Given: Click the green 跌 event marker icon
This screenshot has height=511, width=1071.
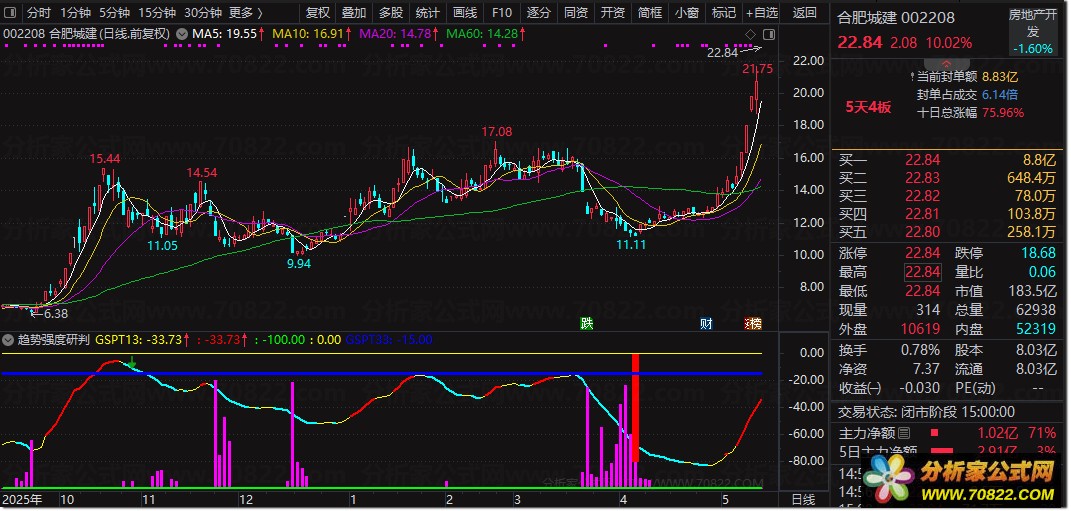Looking at the screenshot, I should pyautogui.click(x=587, y=323).
